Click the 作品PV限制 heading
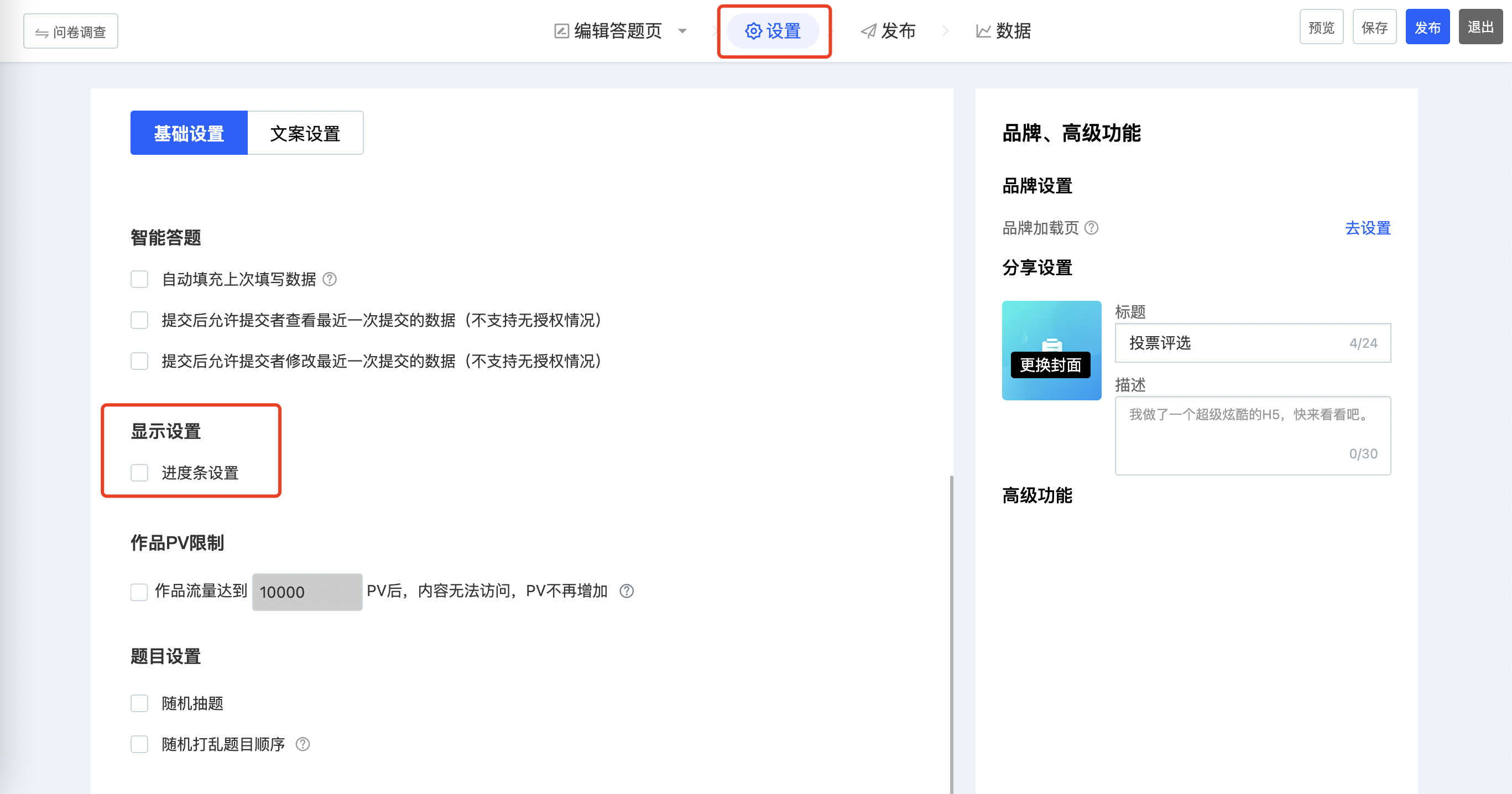This screenshot has width=1512, height=794. click(x=178, y=543)
